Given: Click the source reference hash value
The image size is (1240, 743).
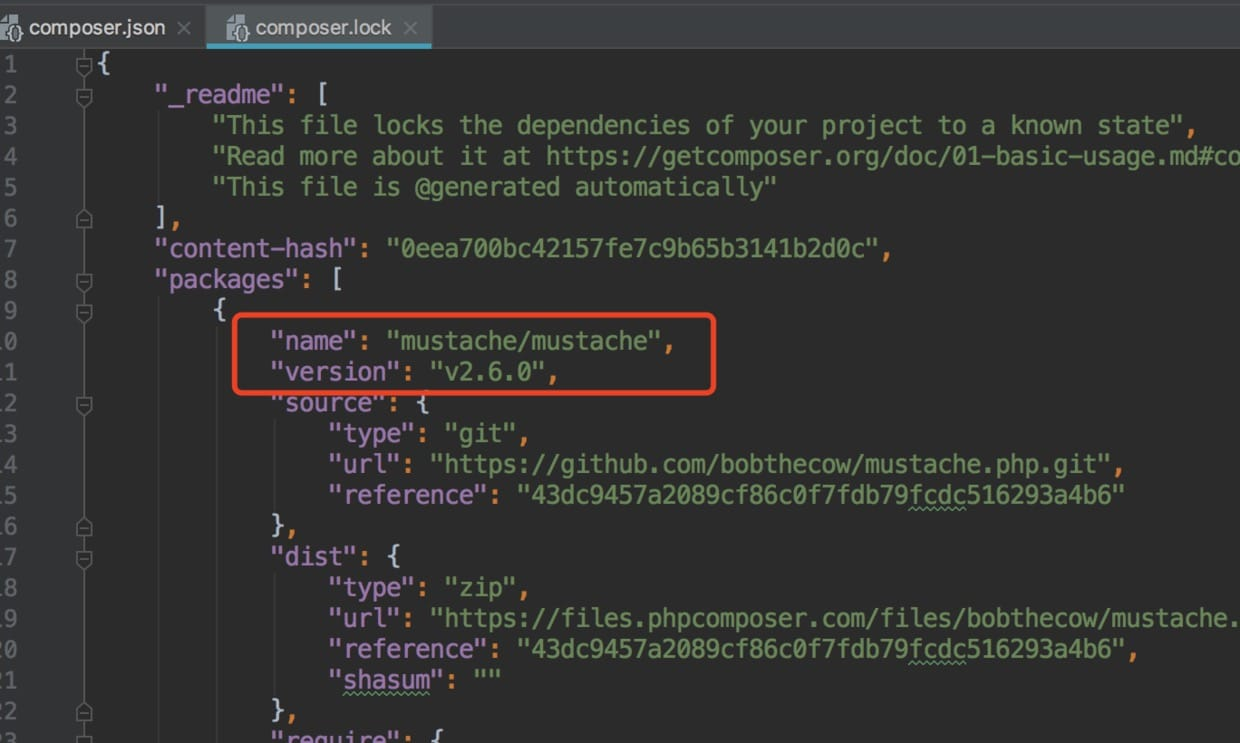Looking at the screenshot, I should pos(821,495).
